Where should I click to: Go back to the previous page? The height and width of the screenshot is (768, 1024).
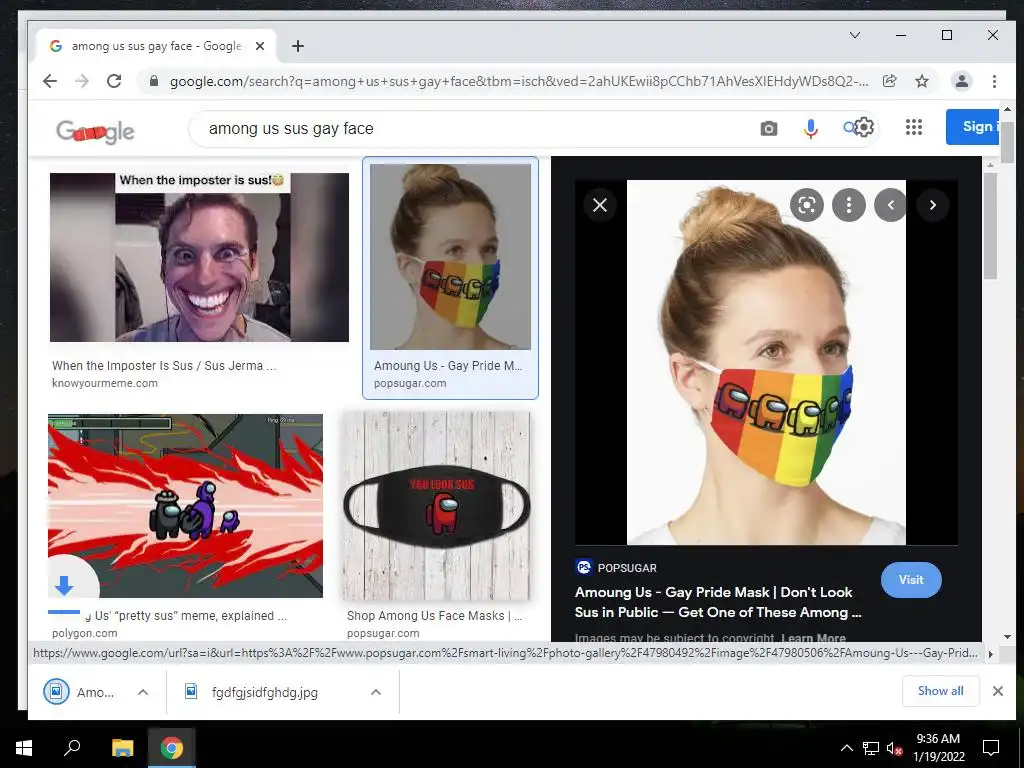pos(50,81)
